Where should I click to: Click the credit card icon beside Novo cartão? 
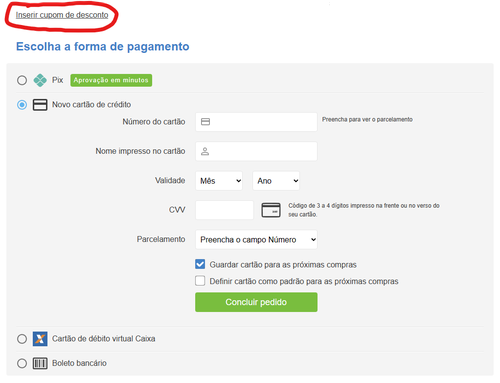coord(40,105)
